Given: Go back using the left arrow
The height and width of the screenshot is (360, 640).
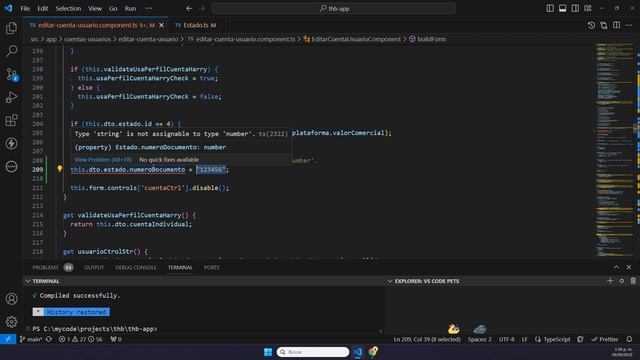Looking at the screenshot, I should 189,8.
